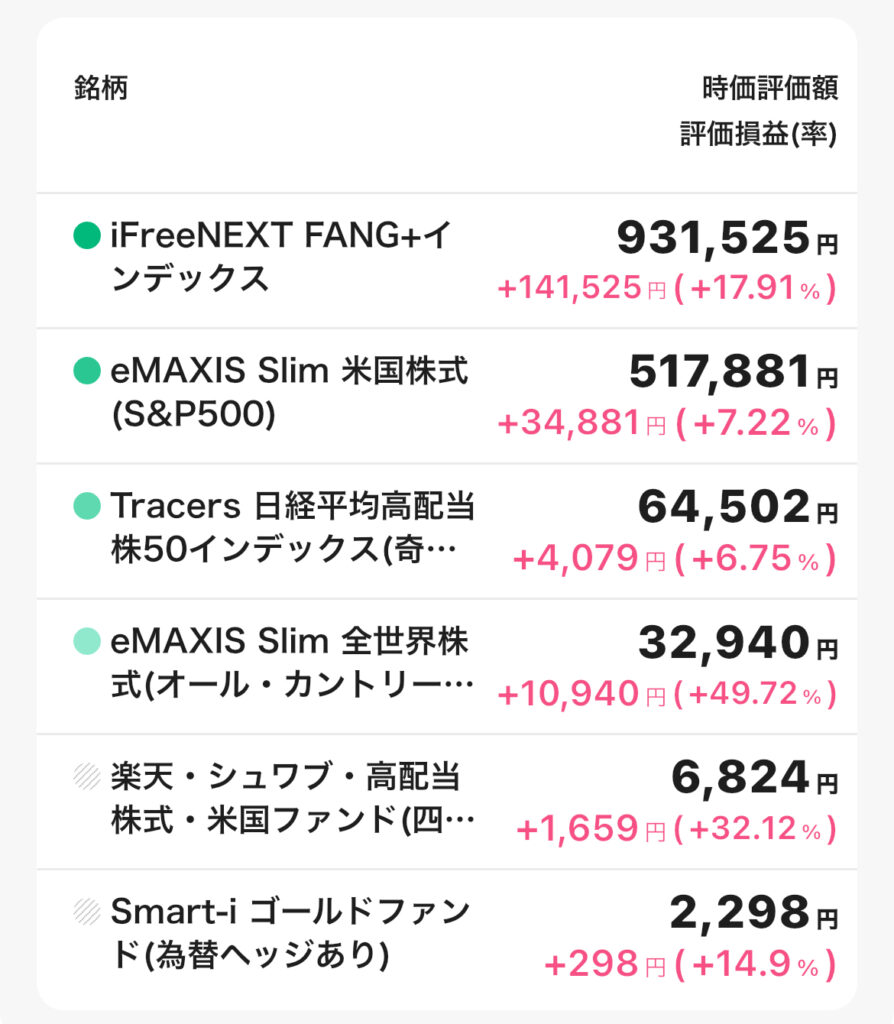Viewport: 894px width, 1024px height.
Task: Click the light green dot beside Tracers 日経平均高配当
Action: tap(87, 505)
